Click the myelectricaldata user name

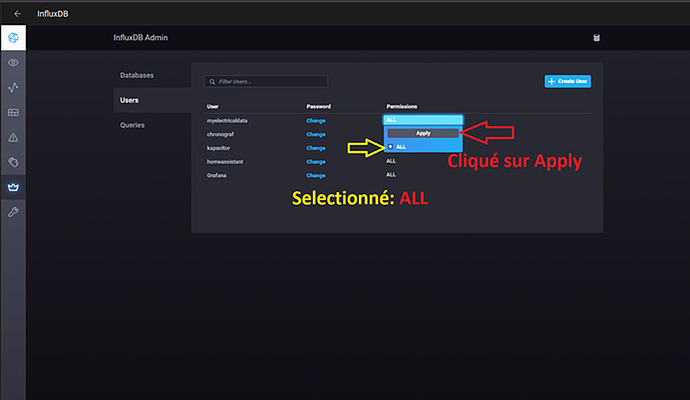pos(227,121)
